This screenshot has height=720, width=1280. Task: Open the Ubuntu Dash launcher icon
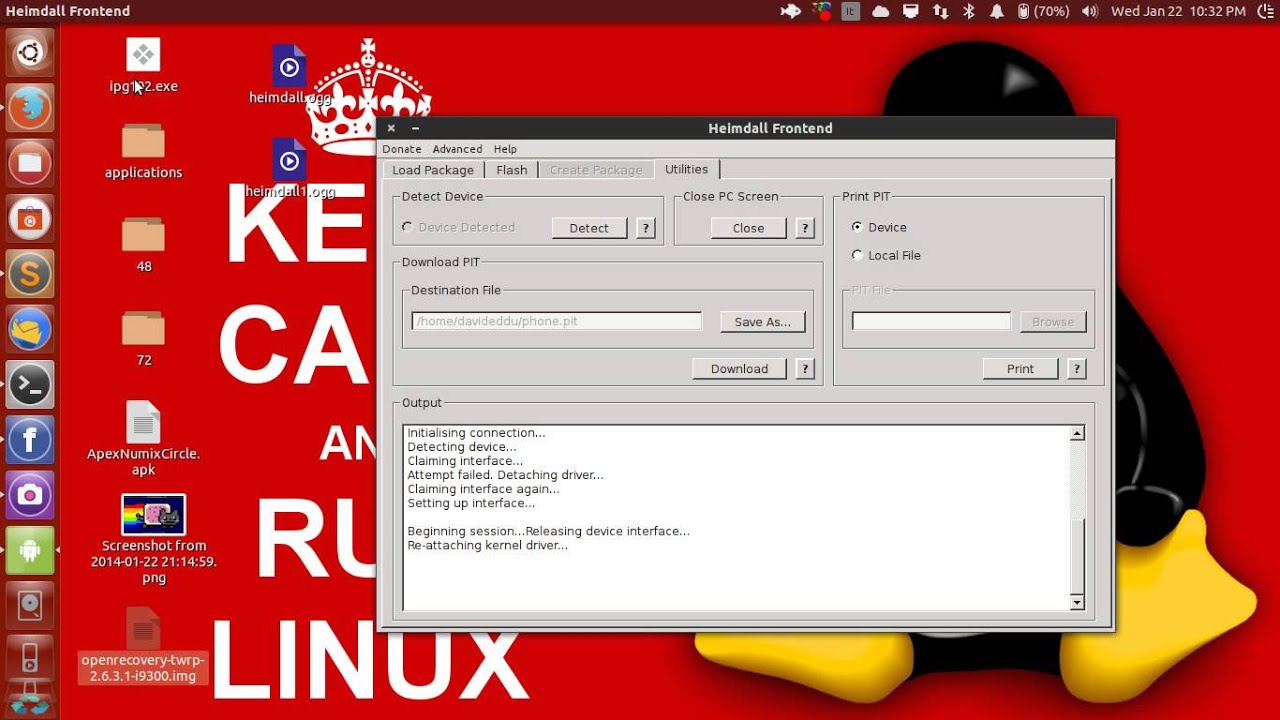[x=29, y=52]
